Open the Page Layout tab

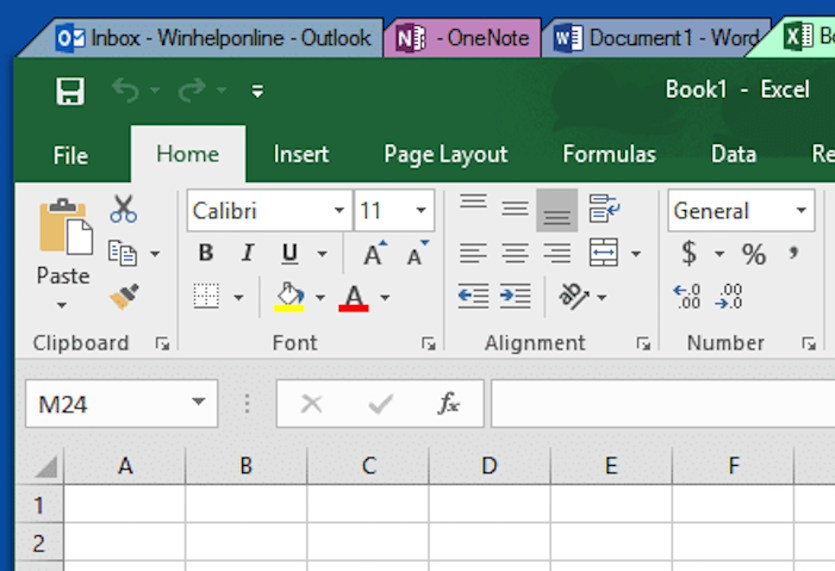(446, 154)
